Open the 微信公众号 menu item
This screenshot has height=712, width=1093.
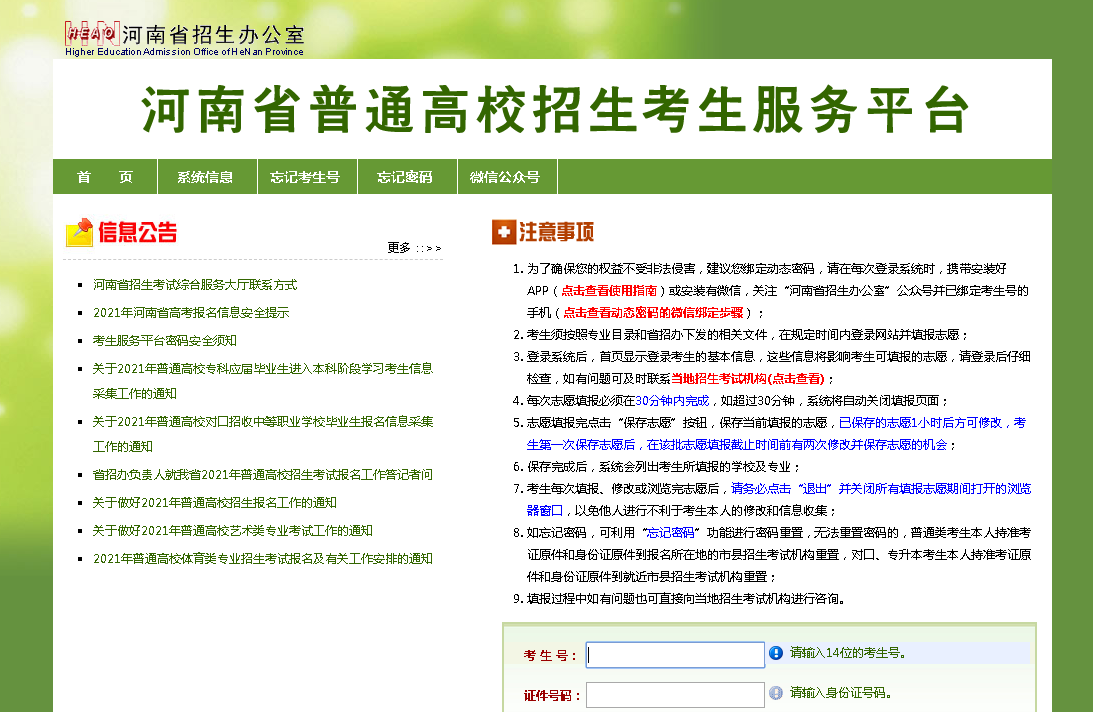coord(505,177)
